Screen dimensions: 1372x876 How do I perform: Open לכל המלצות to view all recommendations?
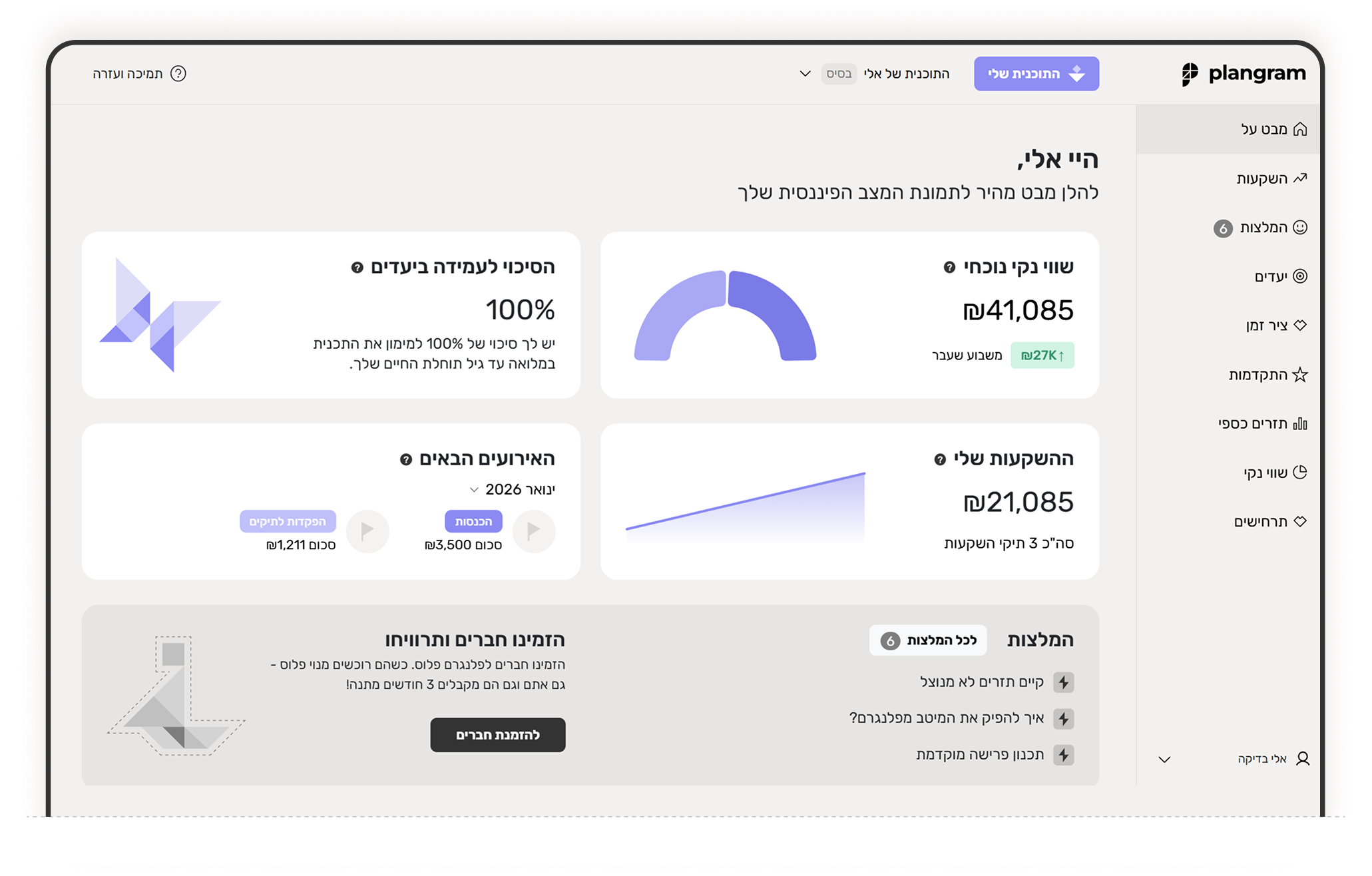(x=928, y=640)
